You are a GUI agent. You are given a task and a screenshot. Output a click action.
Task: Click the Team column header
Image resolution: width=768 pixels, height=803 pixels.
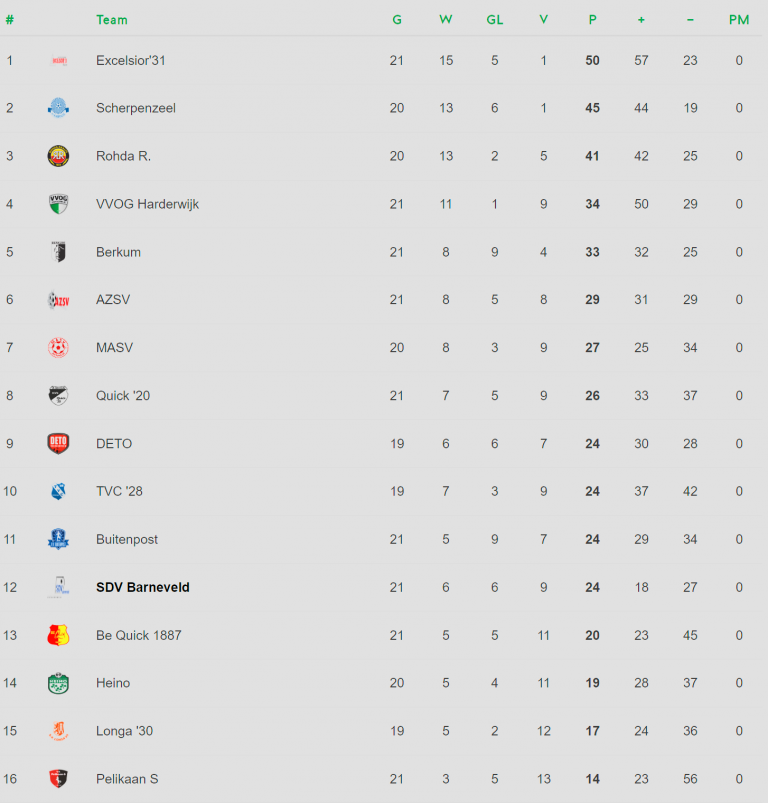pyautogui.click(x=112, y=20)
